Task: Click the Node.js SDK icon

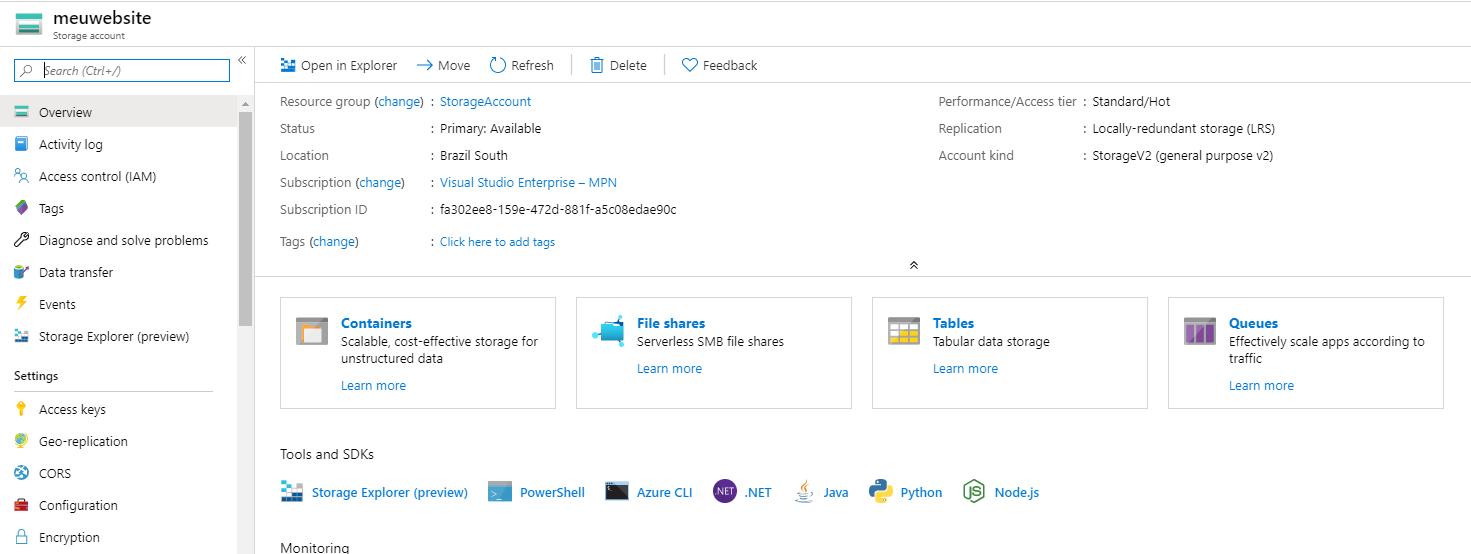Action: [x=973, y=492]
